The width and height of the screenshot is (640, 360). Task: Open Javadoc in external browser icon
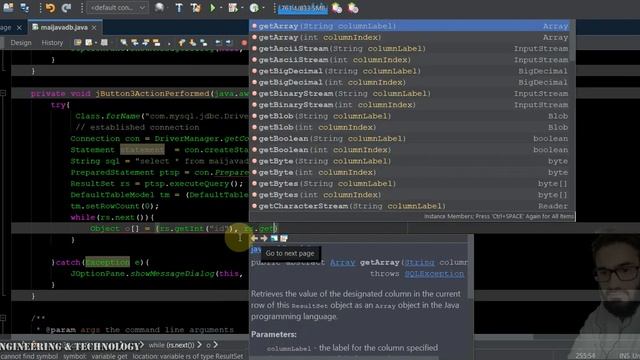point(274,238)
